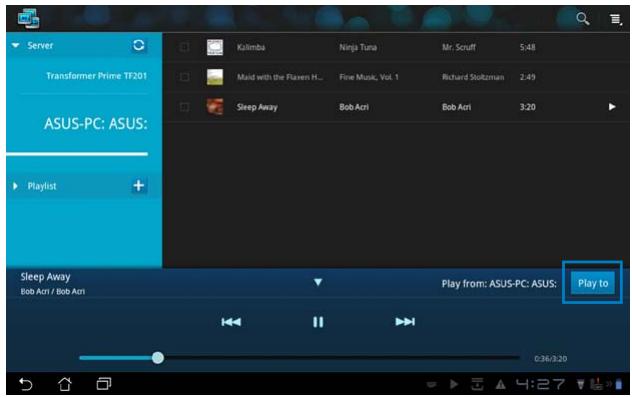Viewport: 632px width, 398px height.
Task: Click the playback progress slider handle
Action: [x=158, y=358]
